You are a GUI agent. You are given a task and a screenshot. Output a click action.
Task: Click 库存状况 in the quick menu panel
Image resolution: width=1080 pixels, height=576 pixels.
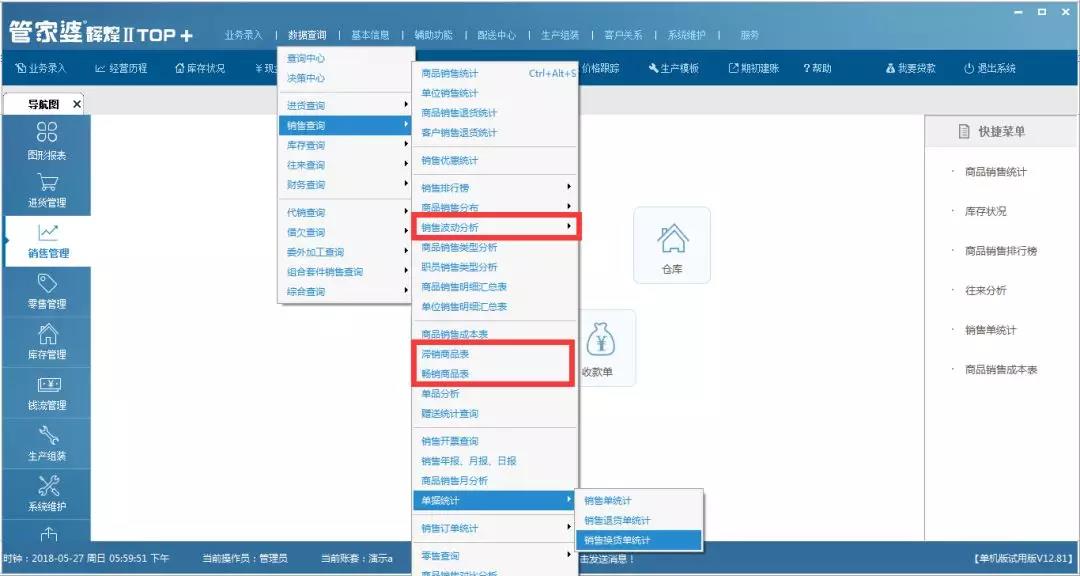[985, 211]
